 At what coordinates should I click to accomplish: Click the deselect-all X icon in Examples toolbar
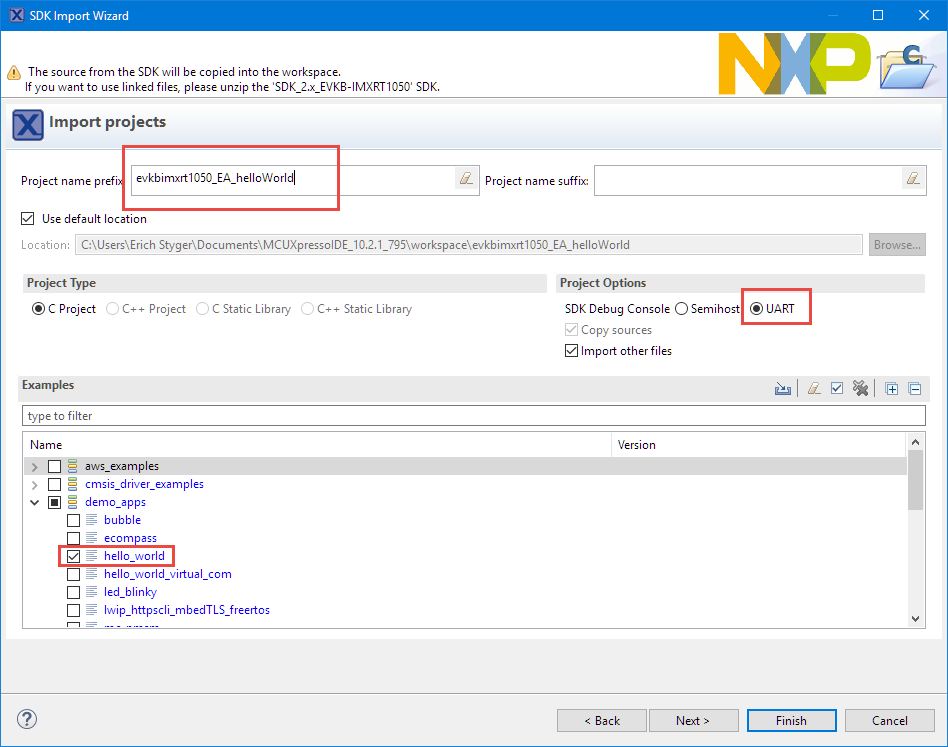(859, 389)
